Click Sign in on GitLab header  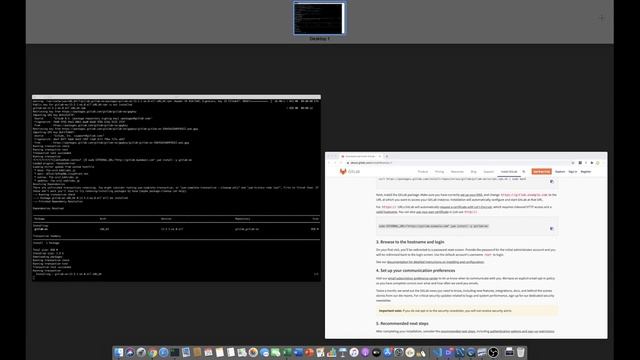point(573,172)
